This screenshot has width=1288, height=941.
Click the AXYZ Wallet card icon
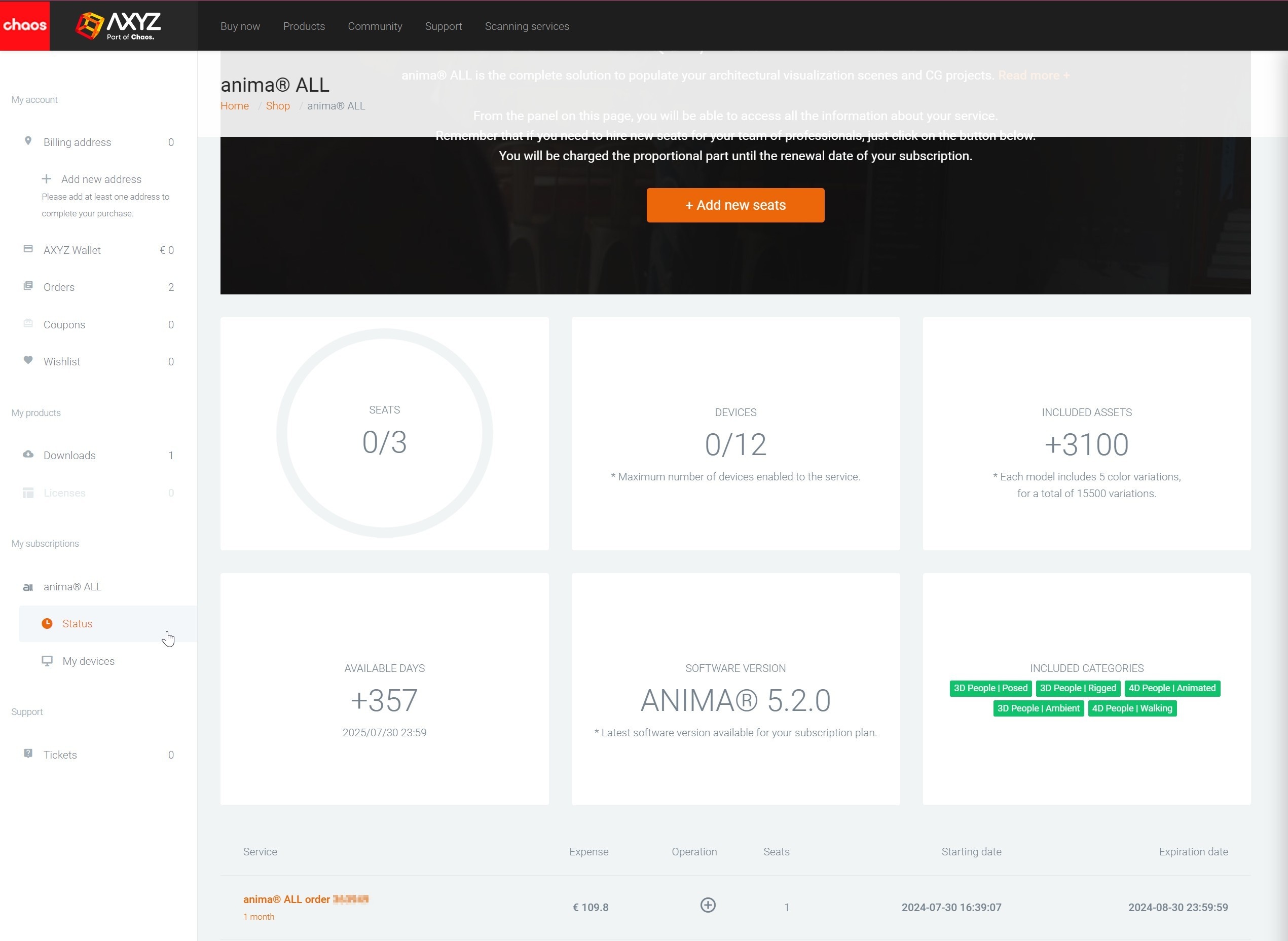28,249
